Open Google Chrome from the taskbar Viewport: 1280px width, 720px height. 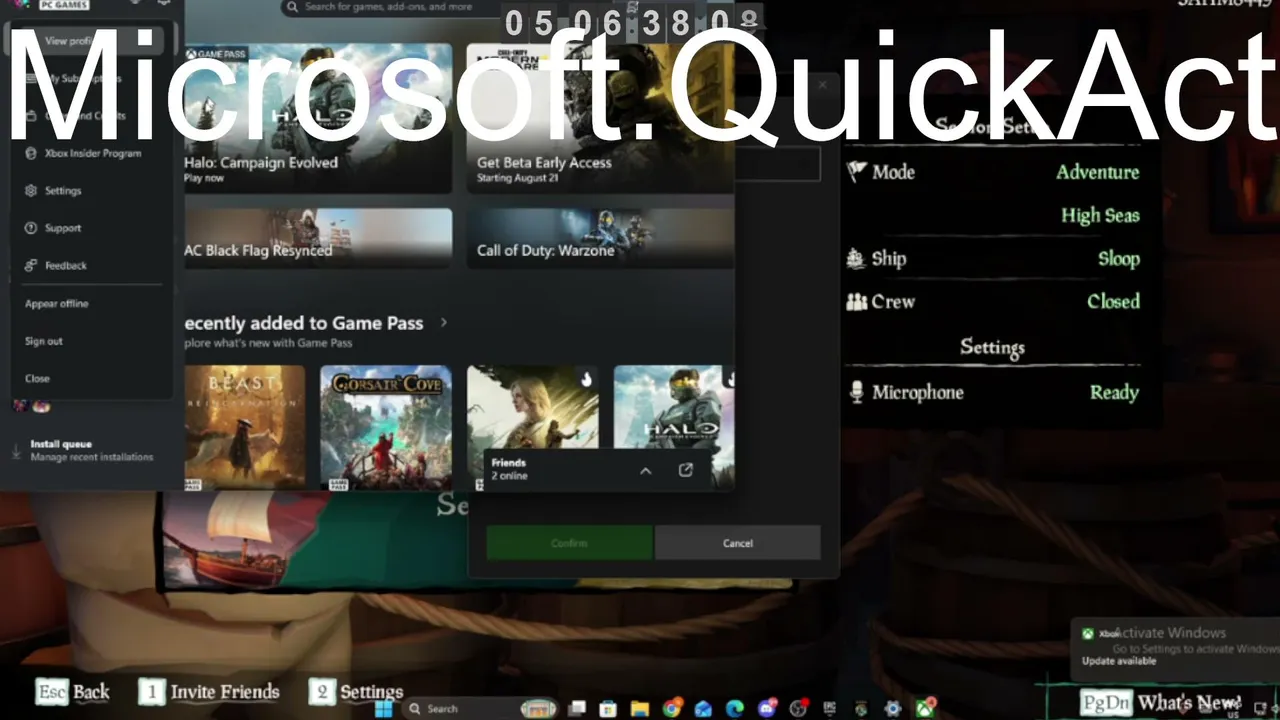tap(671, 709)
